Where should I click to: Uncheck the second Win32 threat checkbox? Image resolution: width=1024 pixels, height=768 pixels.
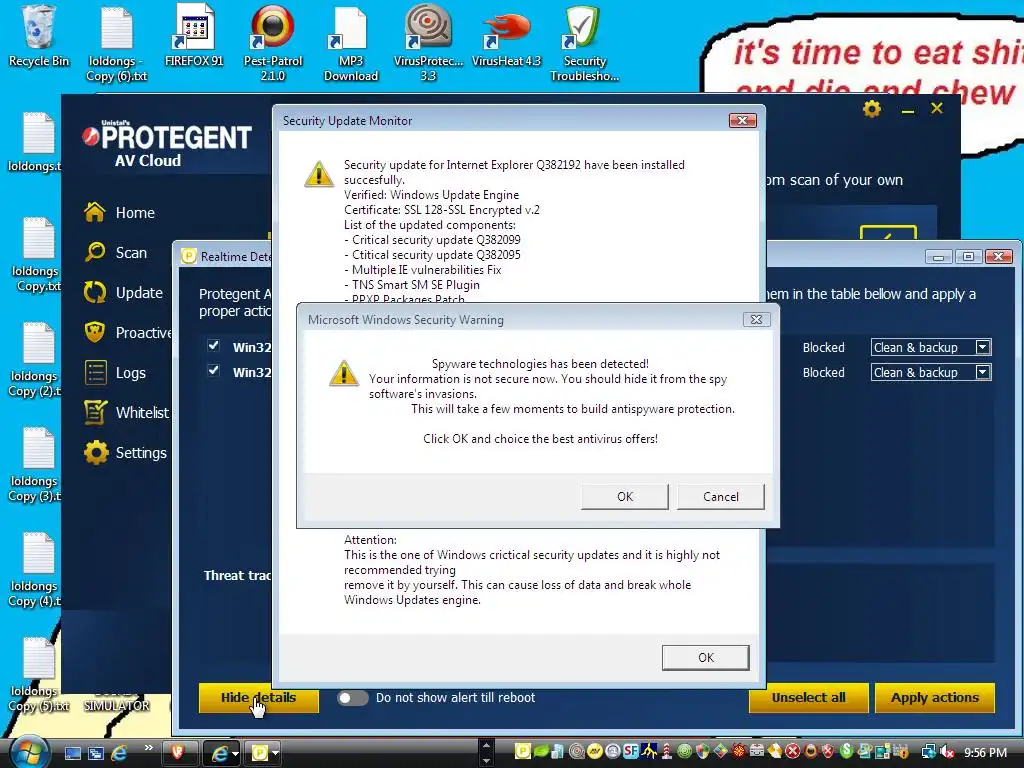[214, 370]
